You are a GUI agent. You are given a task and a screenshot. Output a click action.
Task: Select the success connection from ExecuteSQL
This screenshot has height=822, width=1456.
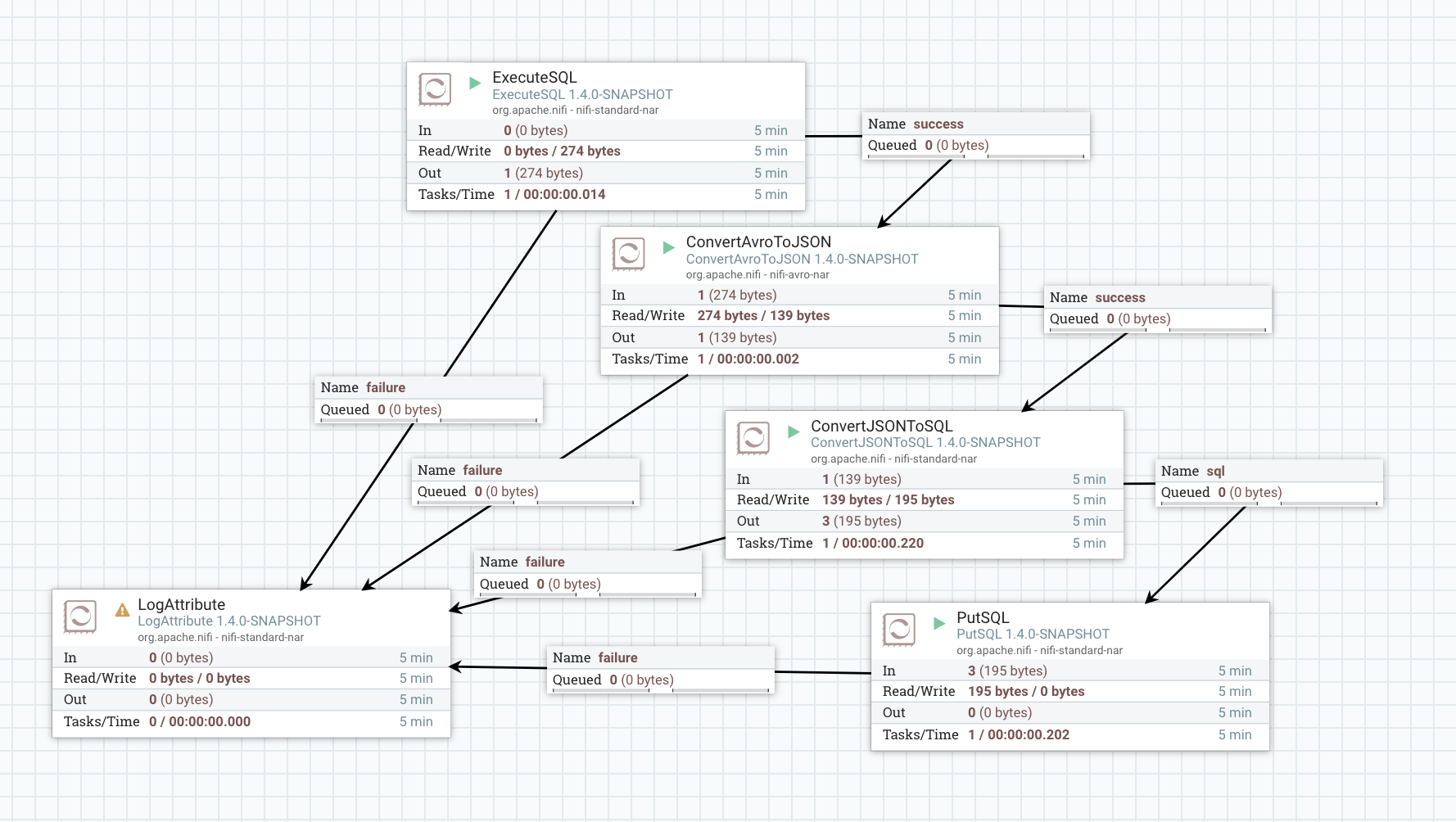(x=976, y=135)
